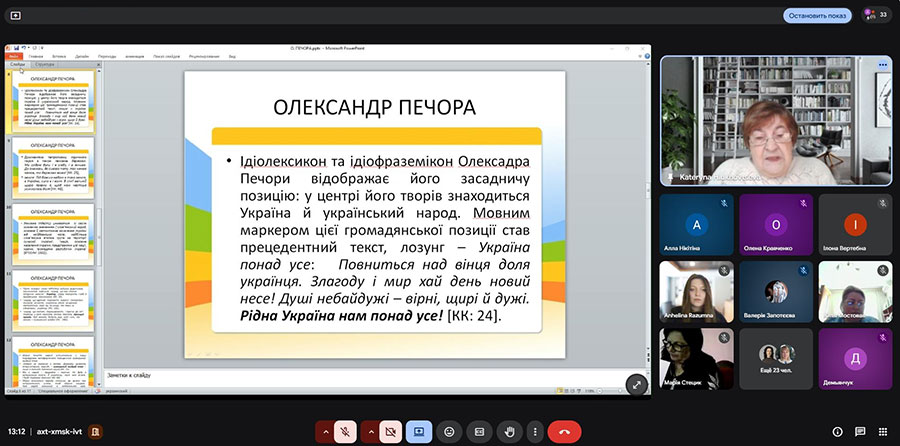Select slide thumbnail number 10
This screenshot has height=446, width=900.
pyautogui.click(x=52, y=234)
